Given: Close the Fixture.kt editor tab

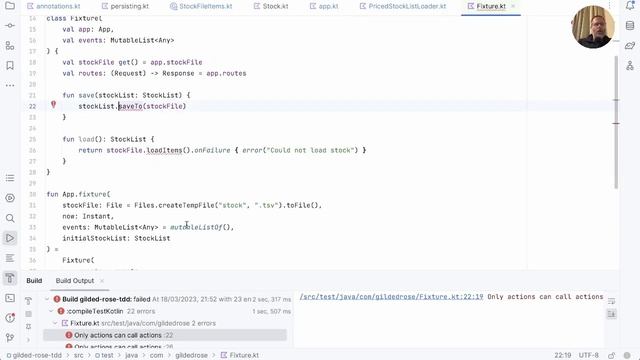Looking at the screenshot, I should pos(513,6).
